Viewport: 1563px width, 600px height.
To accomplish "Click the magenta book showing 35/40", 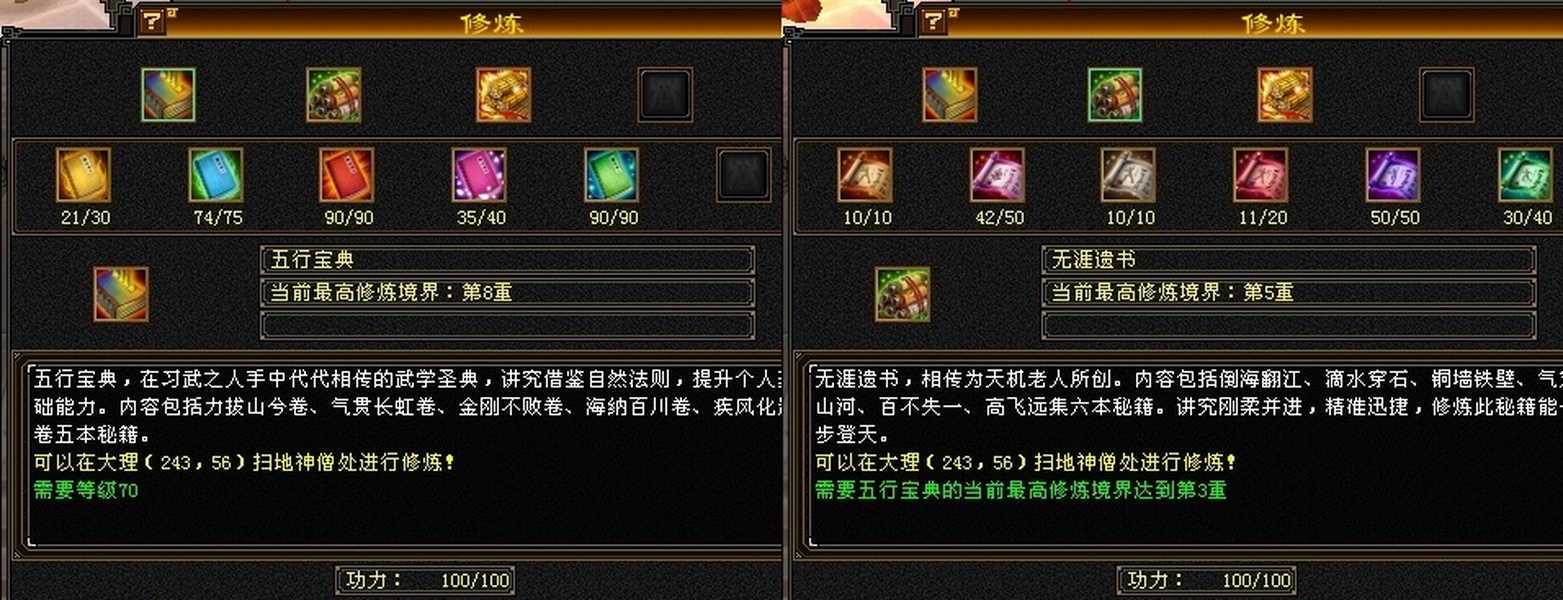I will click(x=480, y=175).
